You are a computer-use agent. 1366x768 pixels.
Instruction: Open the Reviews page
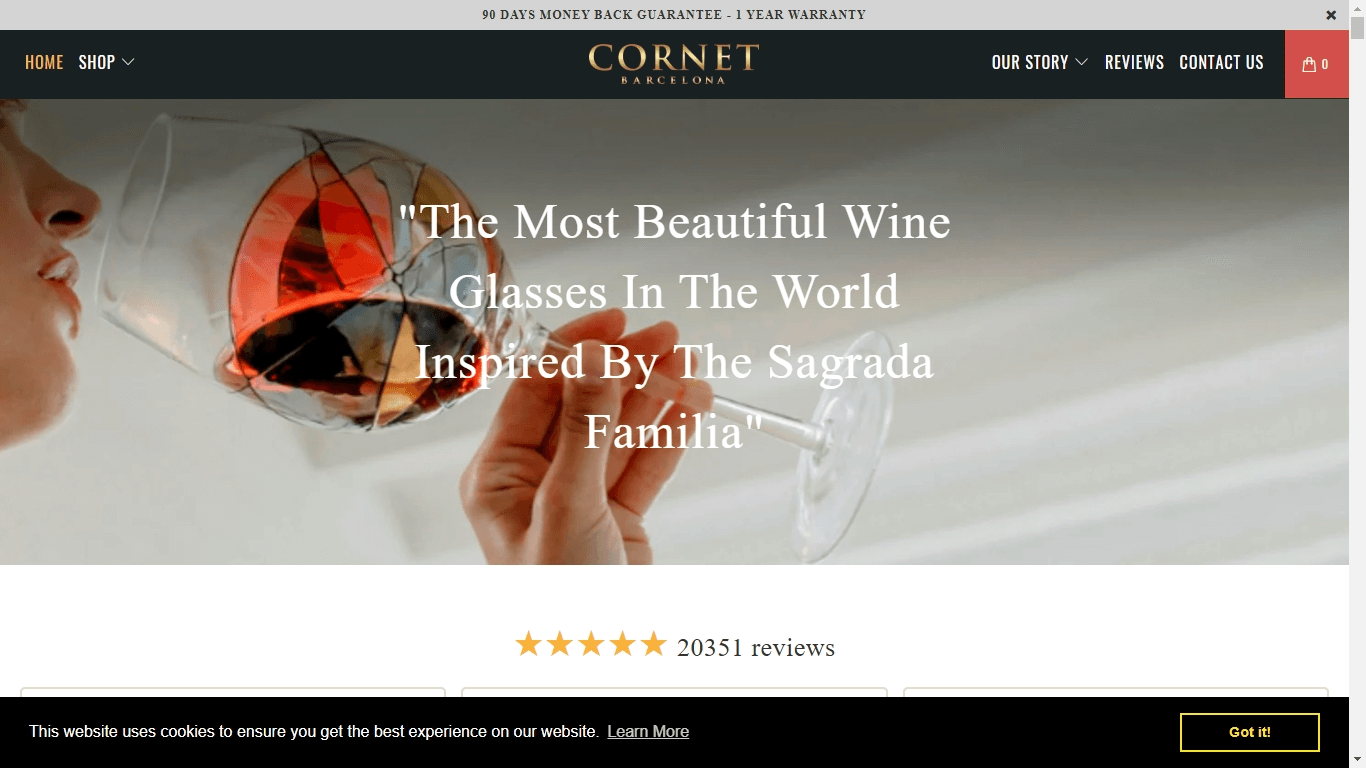tap(1134, 62)
